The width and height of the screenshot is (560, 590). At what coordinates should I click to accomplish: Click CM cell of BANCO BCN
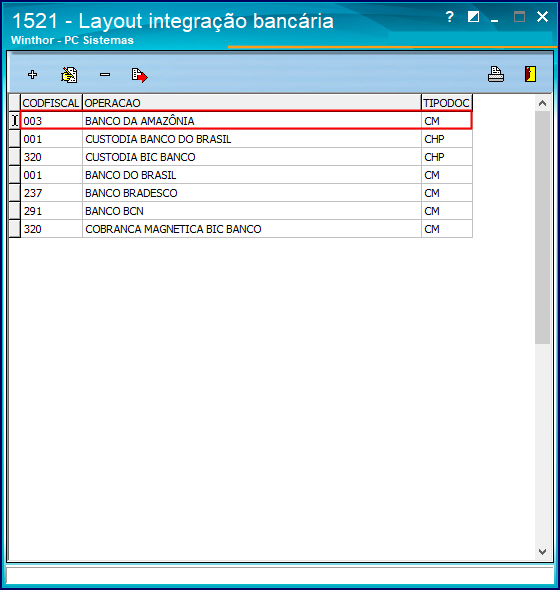447,211
